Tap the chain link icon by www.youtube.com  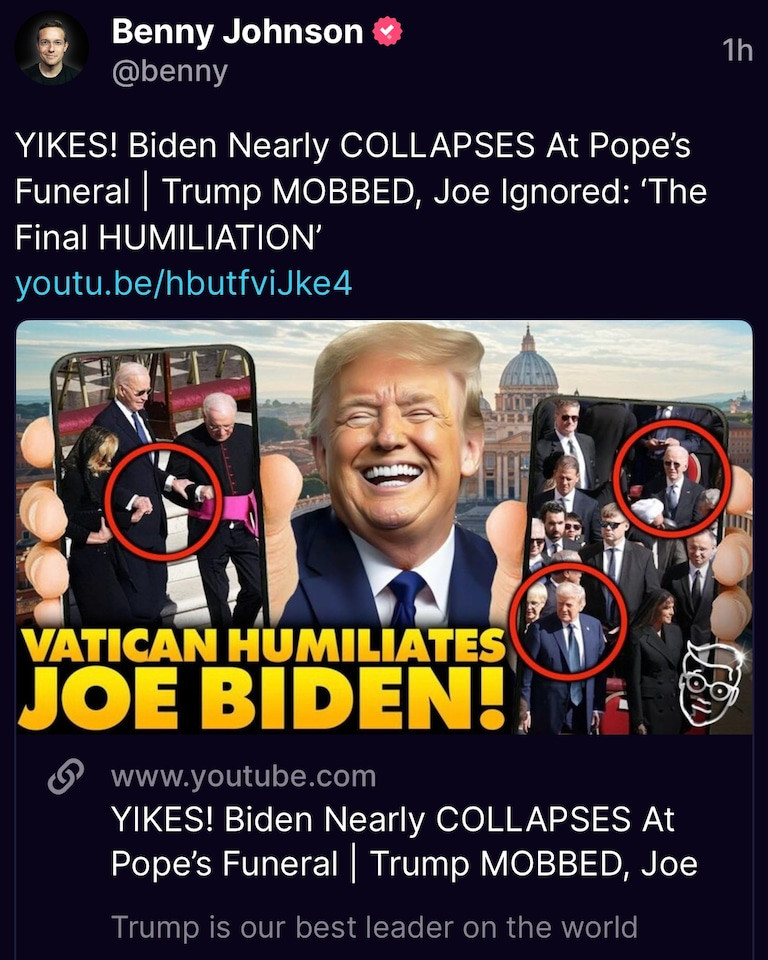pyautogui.click(x=66, y=776)
